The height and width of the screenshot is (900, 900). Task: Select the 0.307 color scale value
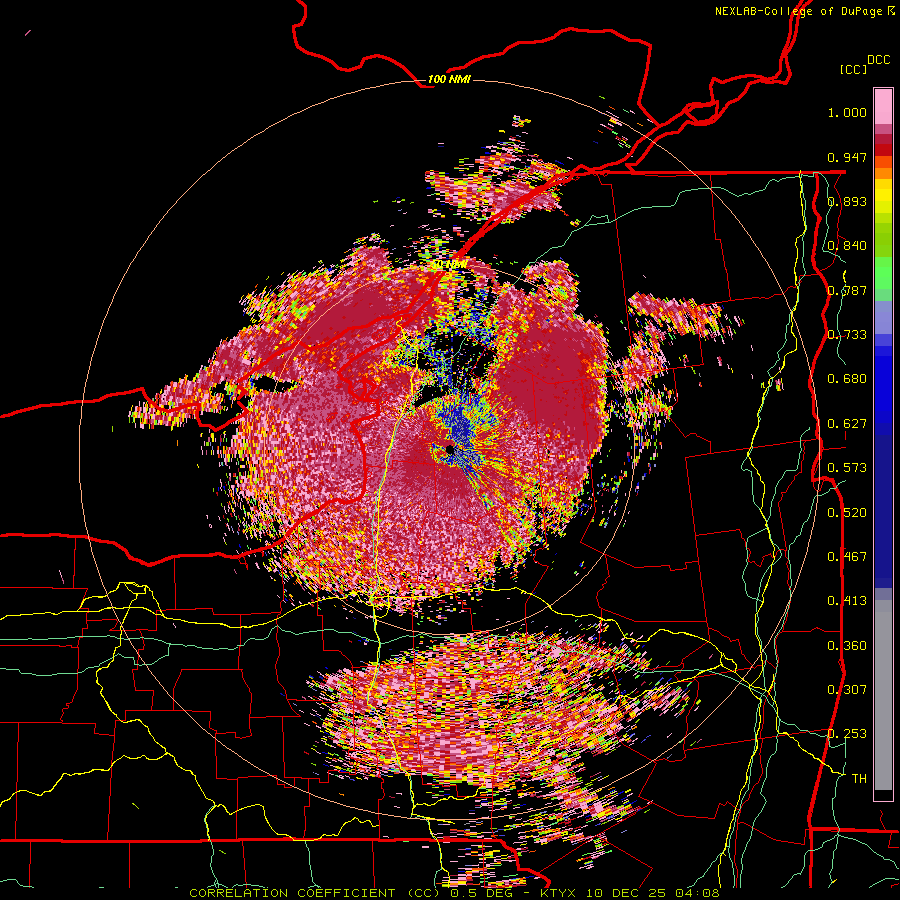[847, 690]
